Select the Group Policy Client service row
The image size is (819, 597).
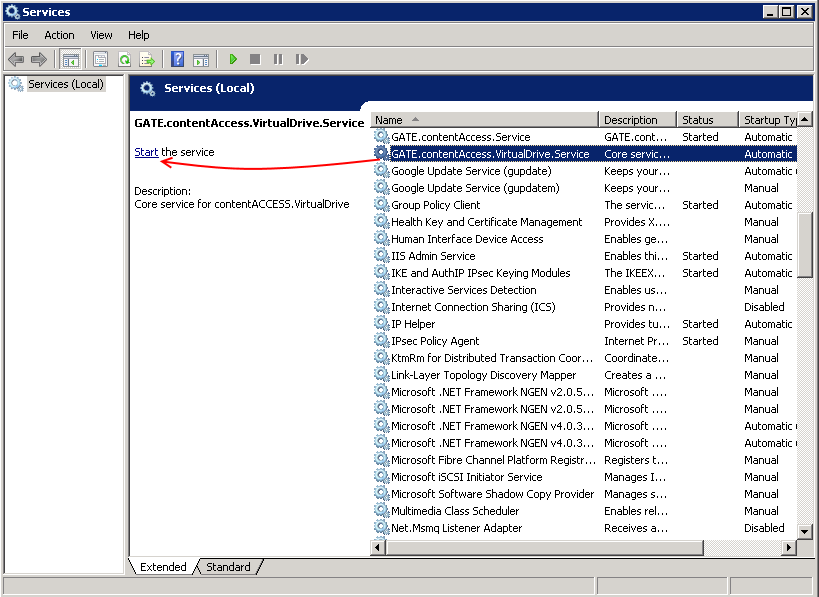(x=435, y=205)
